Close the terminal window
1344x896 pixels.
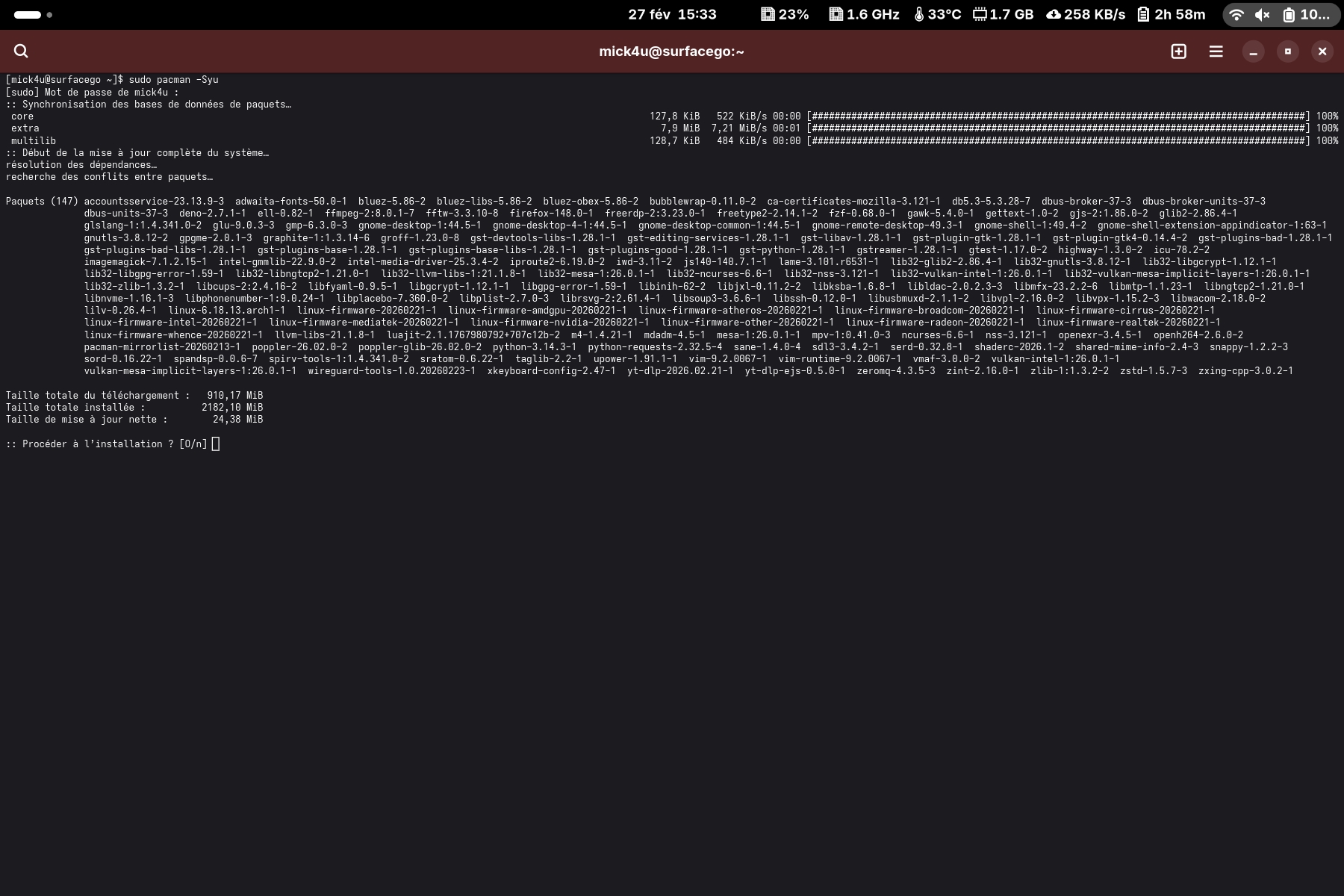(x=1322, y=51)
